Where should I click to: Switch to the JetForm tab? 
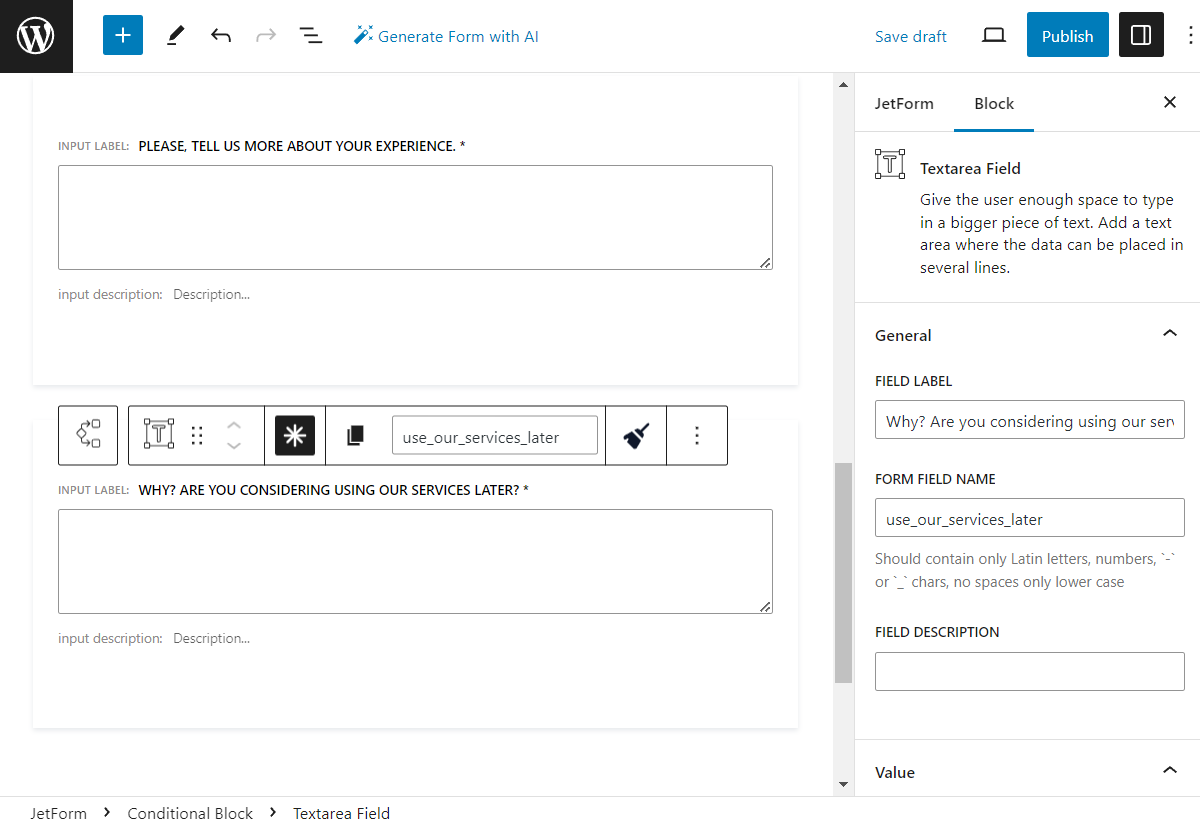904,103
